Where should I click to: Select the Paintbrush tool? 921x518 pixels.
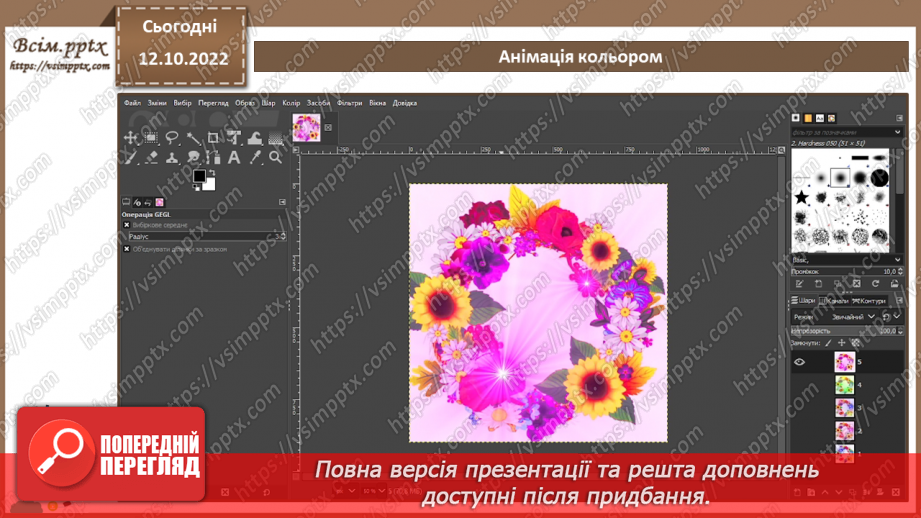[x=130, y=157]
